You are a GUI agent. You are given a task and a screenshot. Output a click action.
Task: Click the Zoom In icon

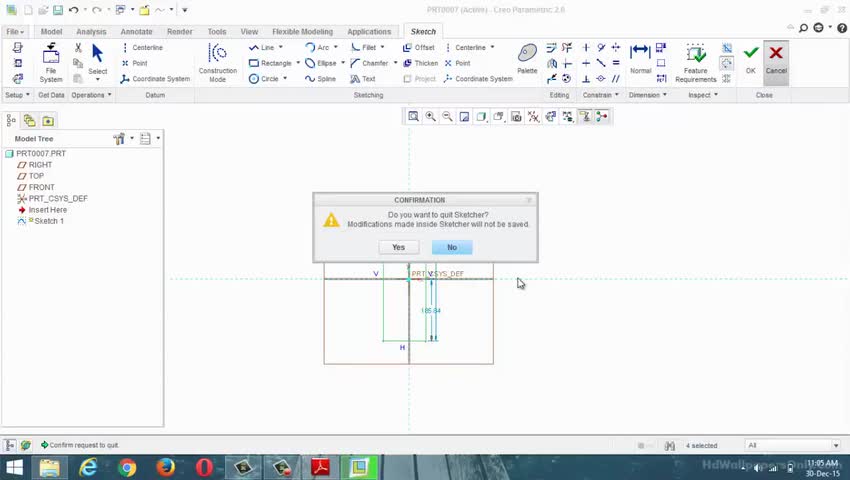pyautogui.click(x=430, y=117)
